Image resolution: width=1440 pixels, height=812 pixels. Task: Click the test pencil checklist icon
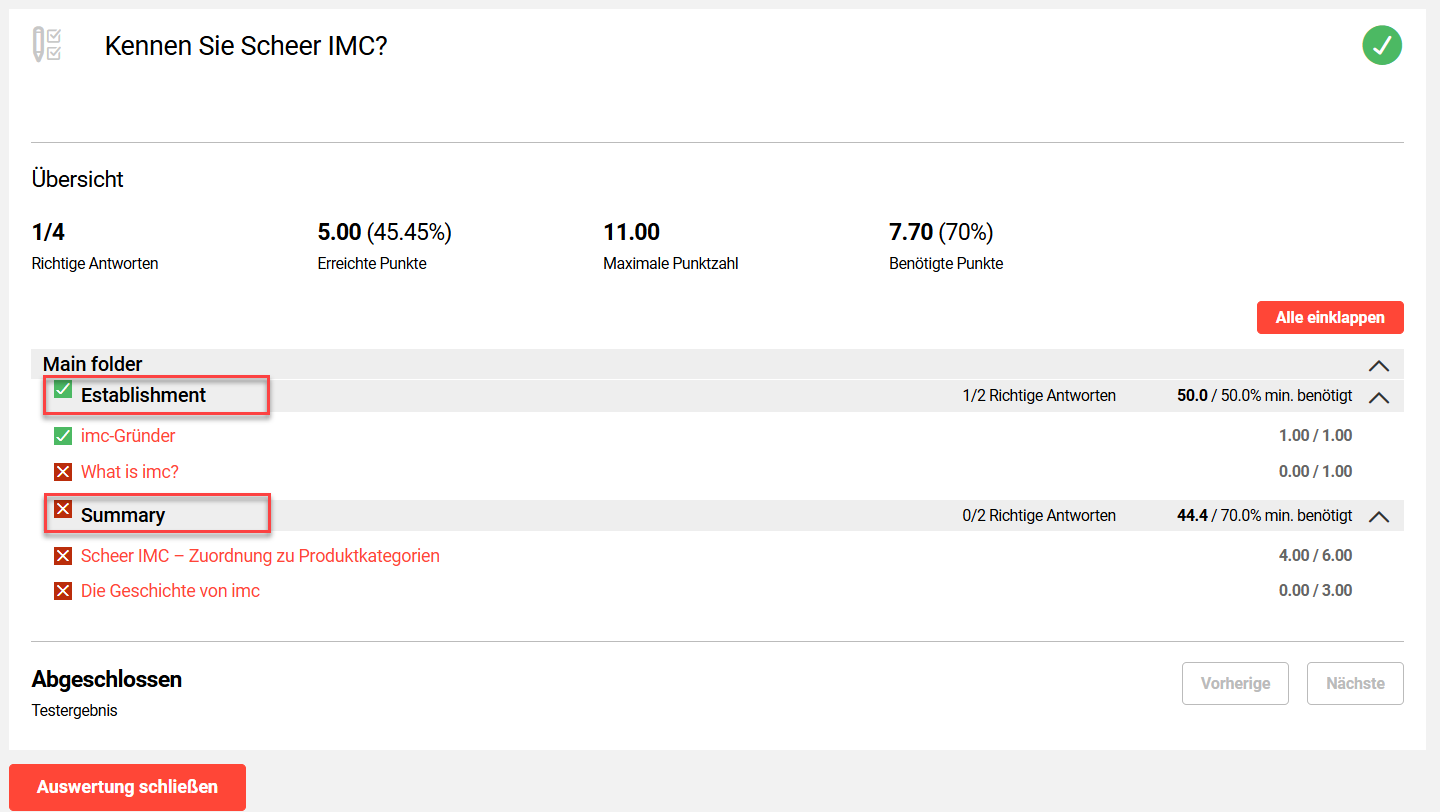47,45
